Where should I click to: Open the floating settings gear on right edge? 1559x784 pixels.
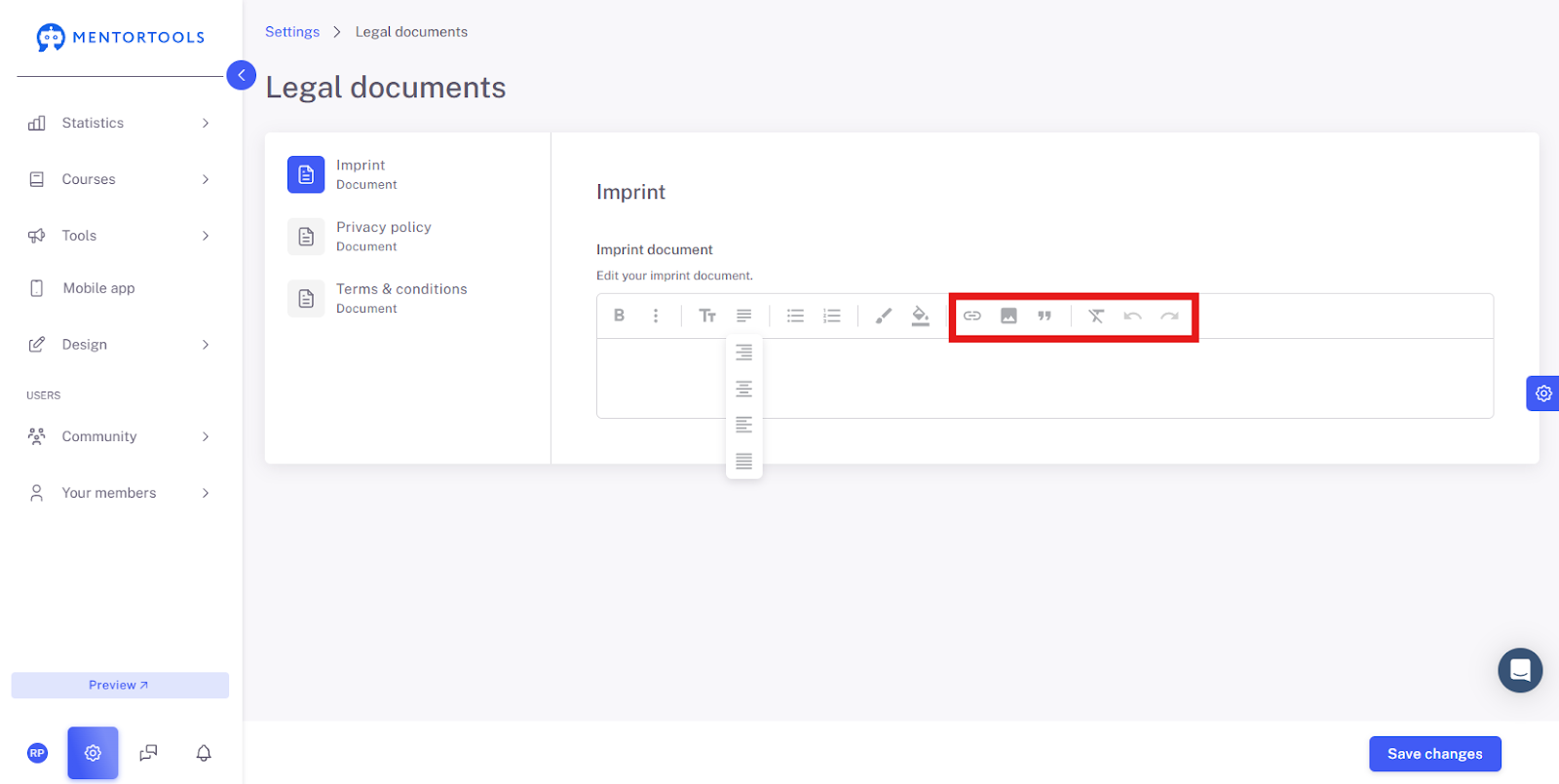pyautogui.click(x=1543, y=393)
